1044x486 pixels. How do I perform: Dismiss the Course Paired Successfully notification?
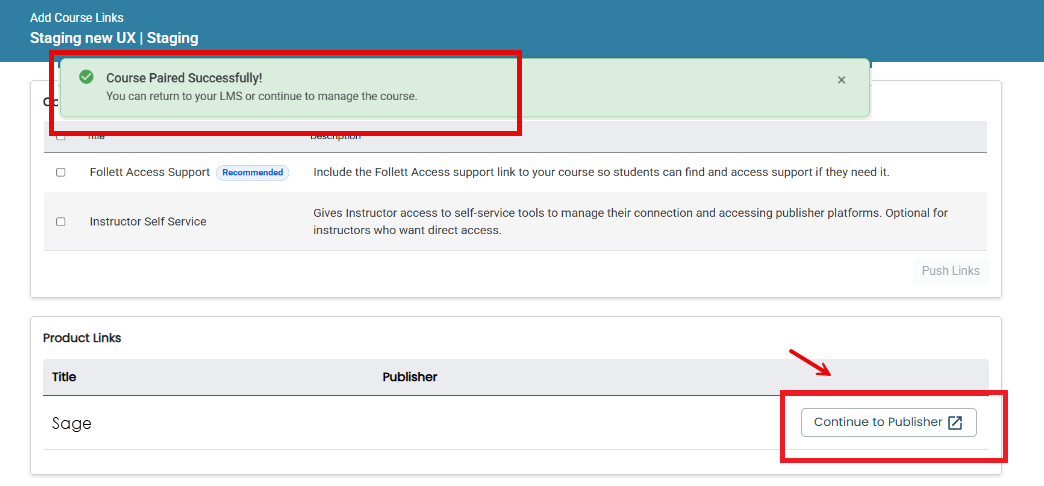841,80
